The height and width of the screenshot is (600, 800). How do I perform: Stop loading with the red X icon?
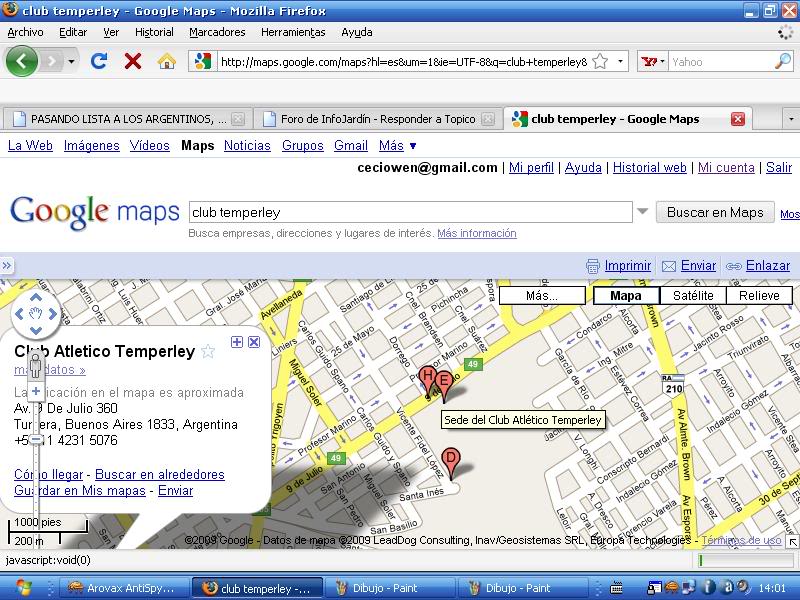coord(133,61)
